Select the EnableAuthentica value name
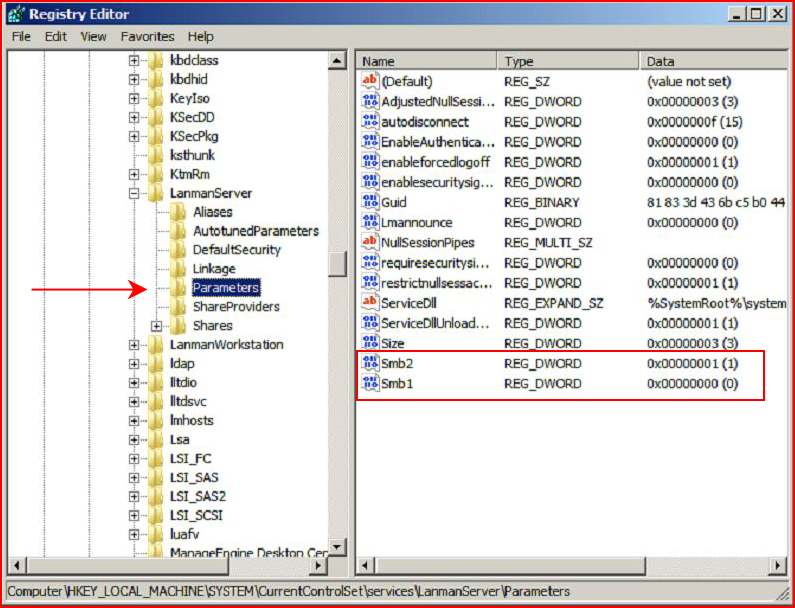795x608 pixels. click(x=438, y=142)
